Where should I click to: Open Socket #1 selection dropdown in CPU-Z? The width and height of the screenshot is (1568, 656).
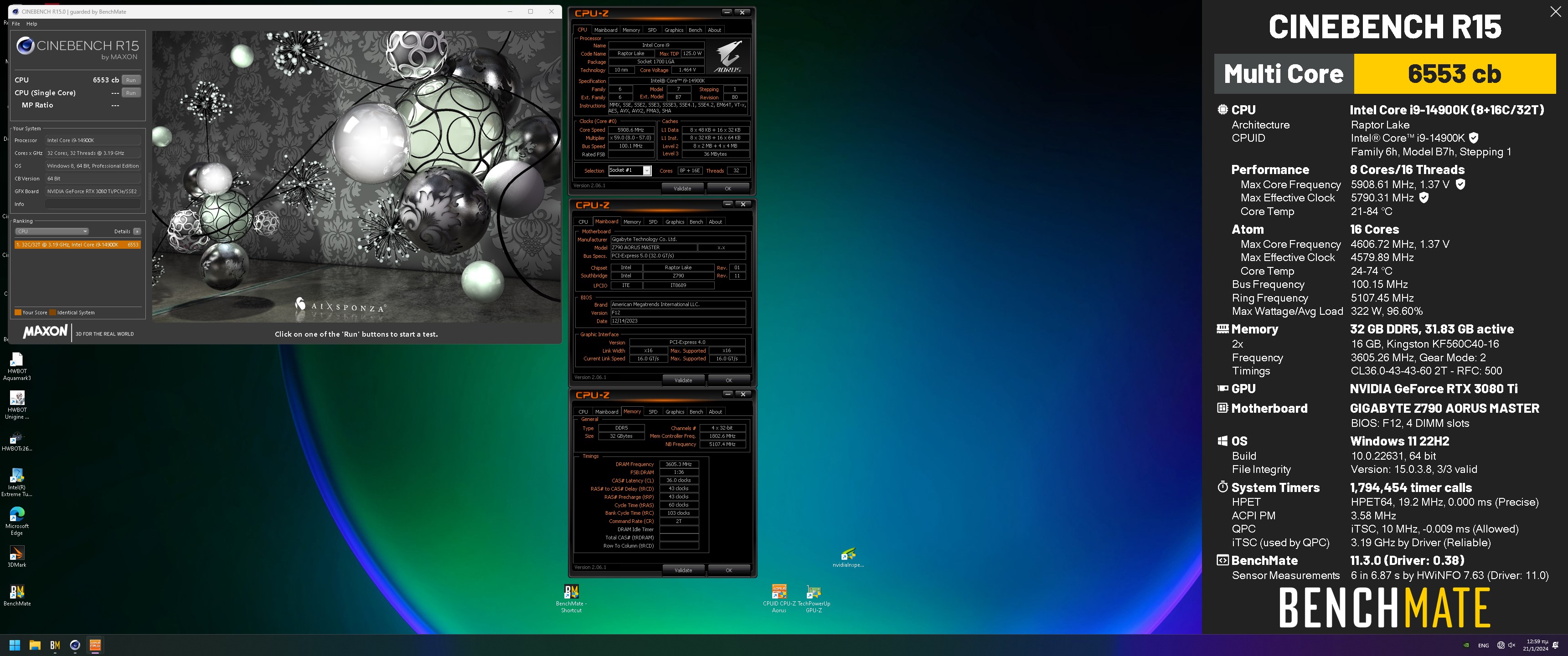(630, 170)
